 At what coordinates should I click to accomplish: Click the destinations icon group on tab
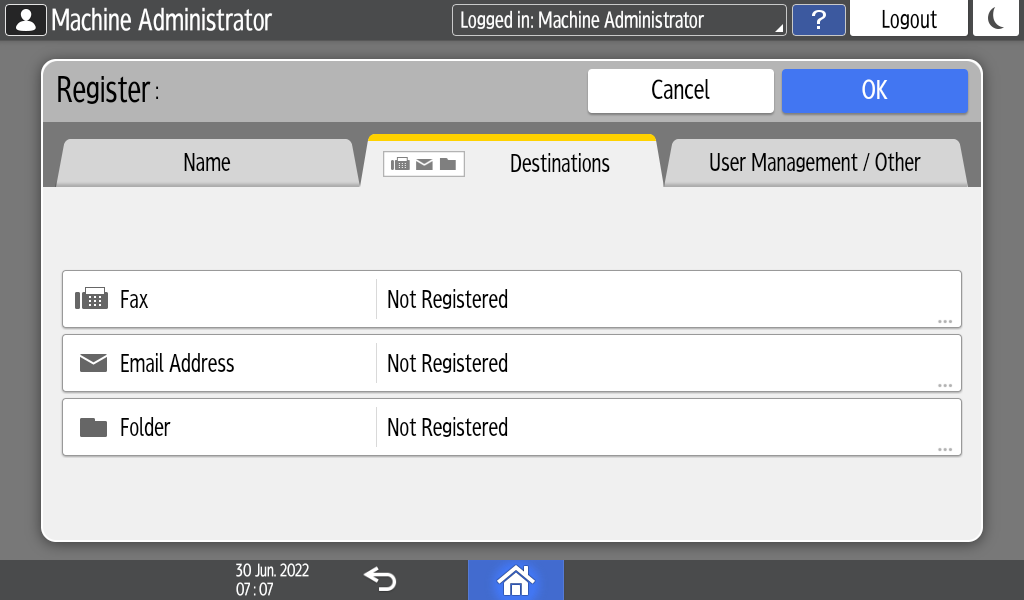click(x=424, y=164)
